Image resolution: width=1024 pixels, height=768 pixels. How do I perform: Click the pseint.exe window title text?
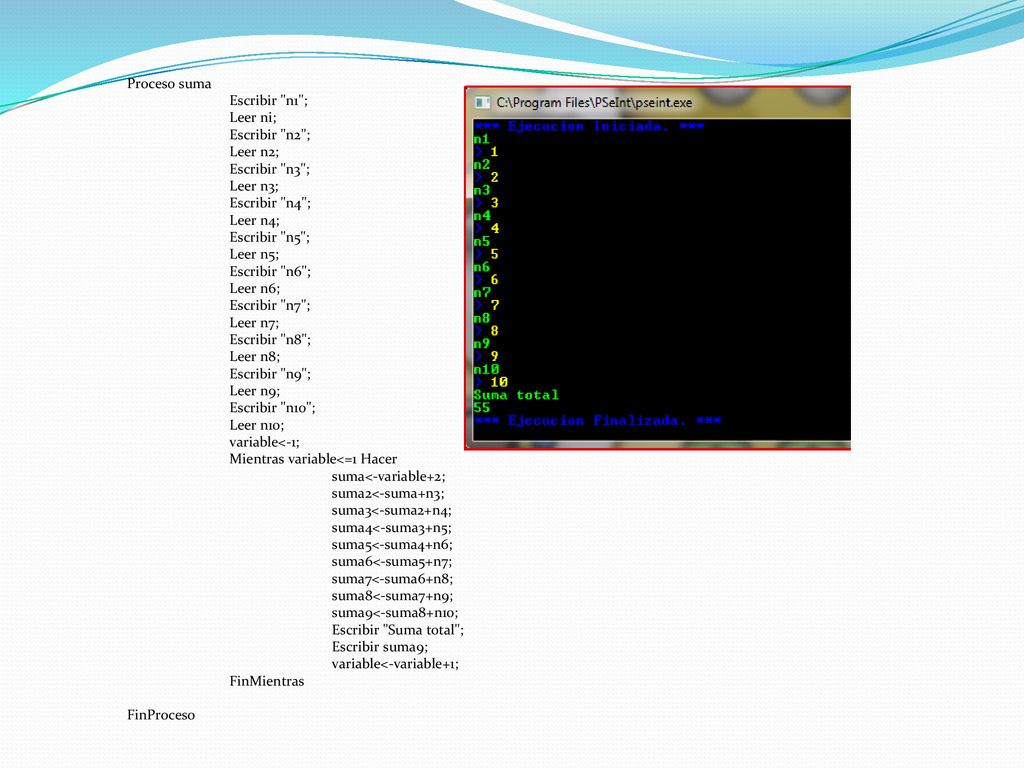(x=594, y=103)
